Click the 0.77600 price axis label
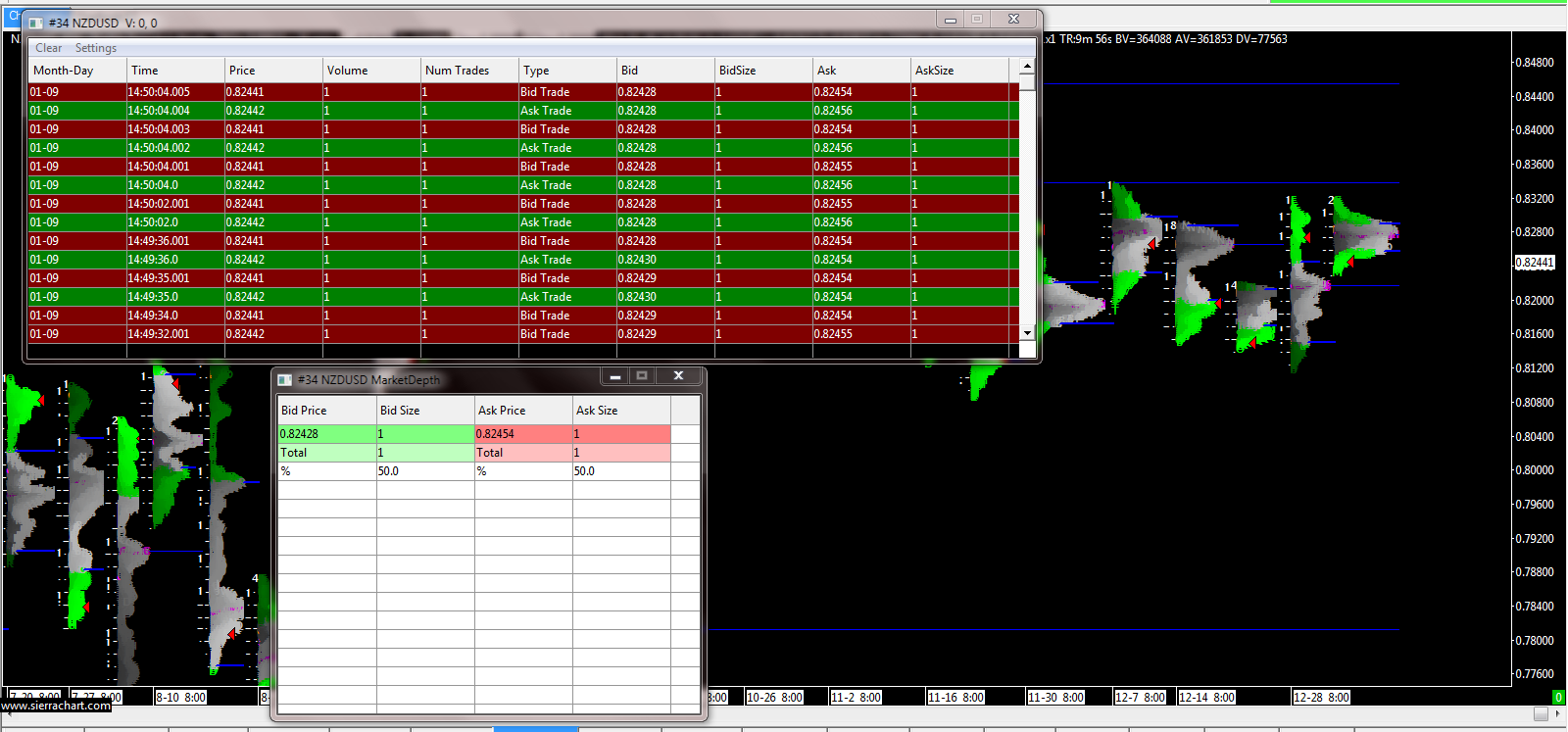 coord(1535,674)
